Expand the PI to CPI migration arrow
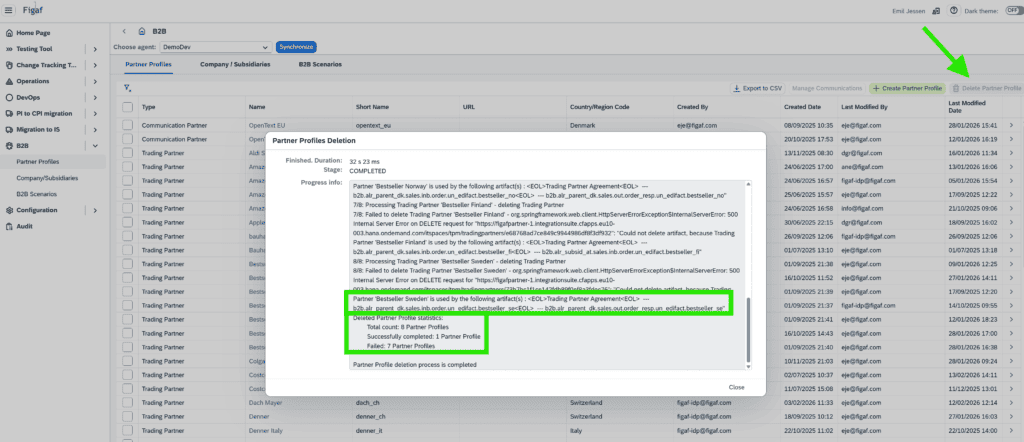Image resolution: width=1024 pixels, height=442 pixels. click(x=95, y=114)
